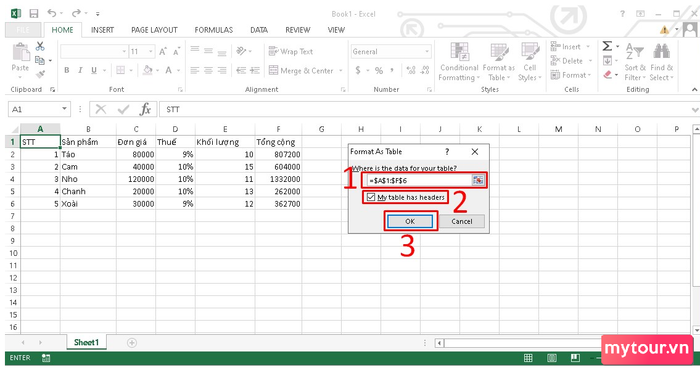The height and width of the screenshot is (373, 700).
Task: Open the Name Box dropdown arrow
Action: click(64, 109)
